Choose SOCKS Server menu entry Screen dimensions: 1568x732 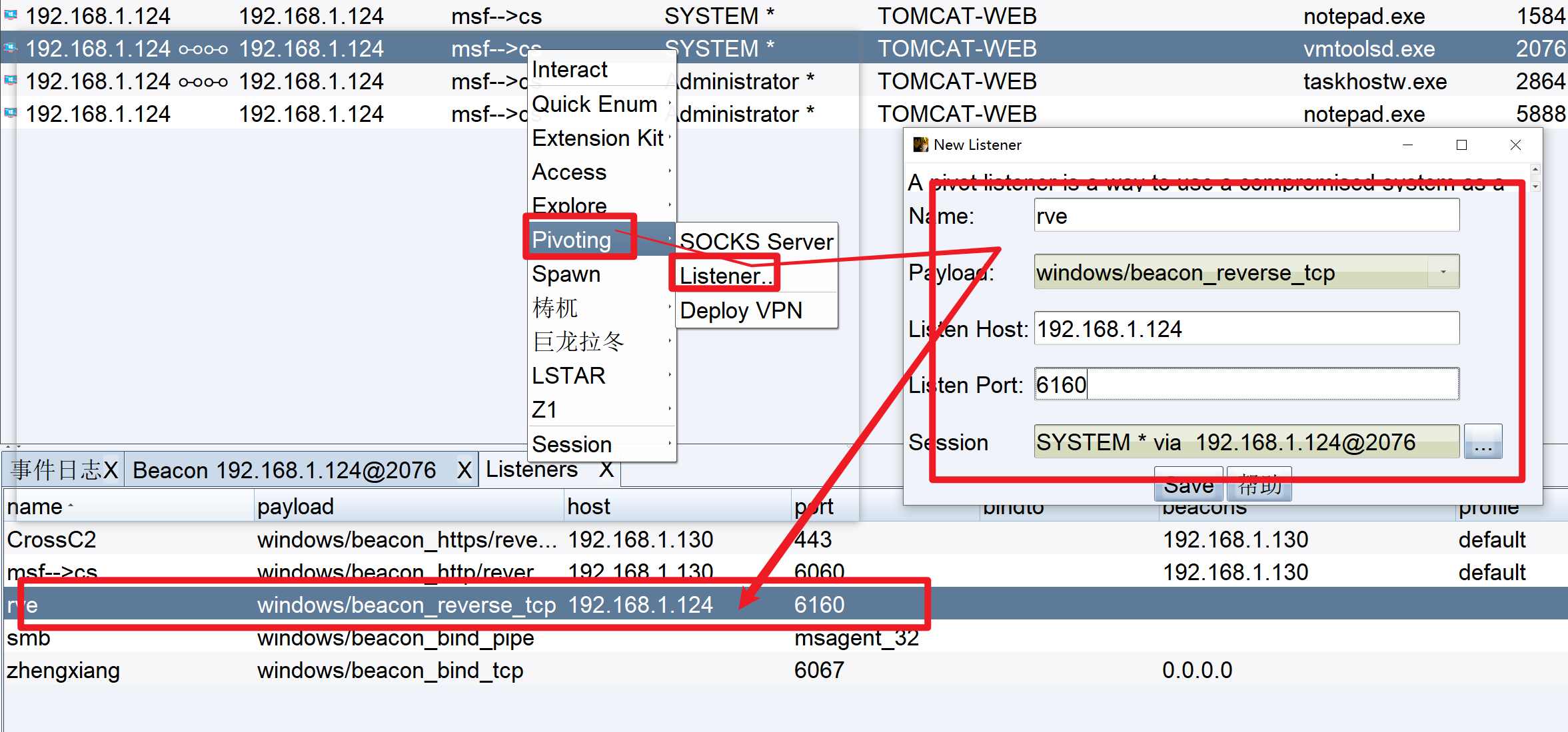pos(756,241)
